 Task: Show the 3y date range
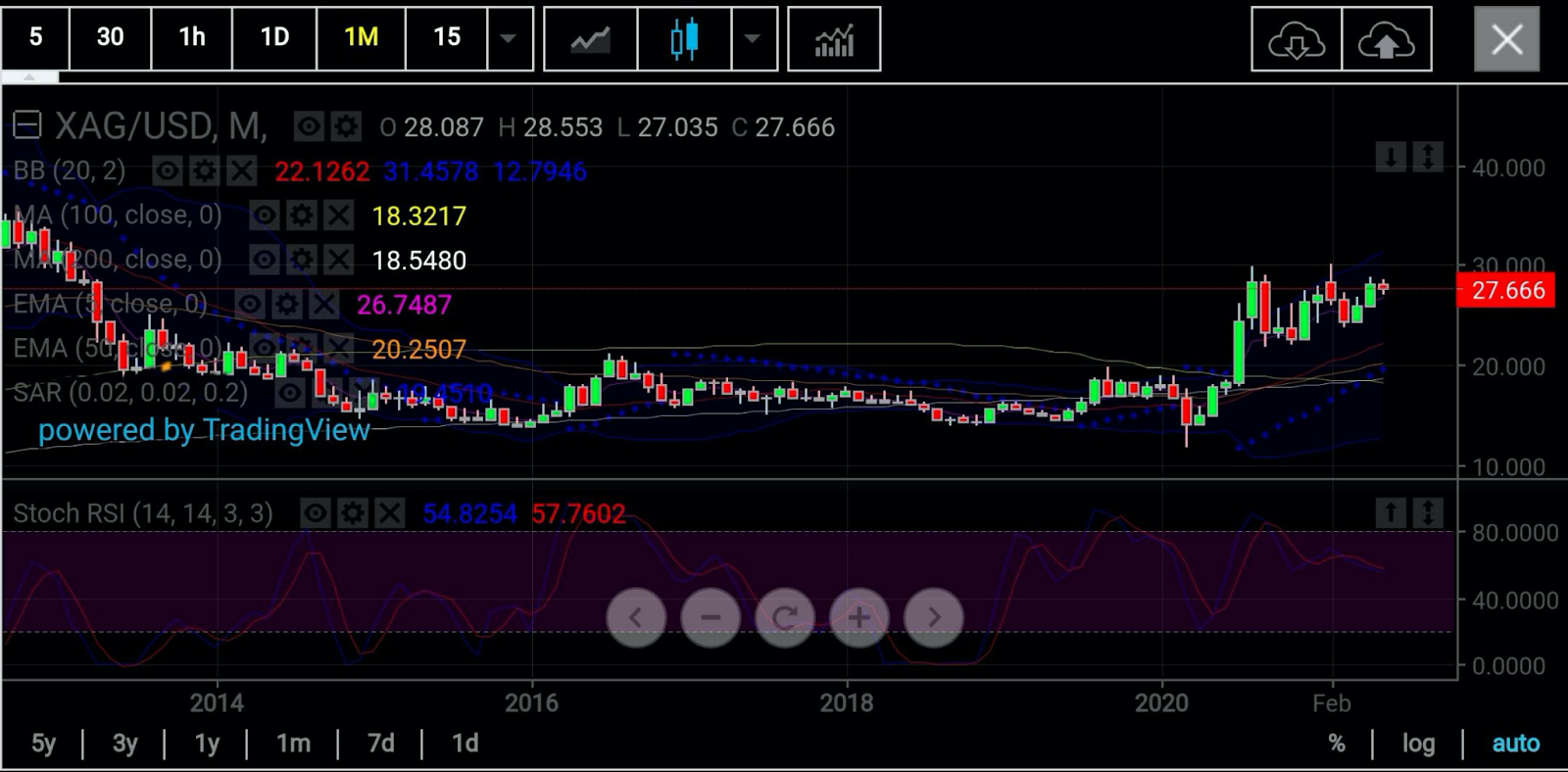tap(124, 744)
